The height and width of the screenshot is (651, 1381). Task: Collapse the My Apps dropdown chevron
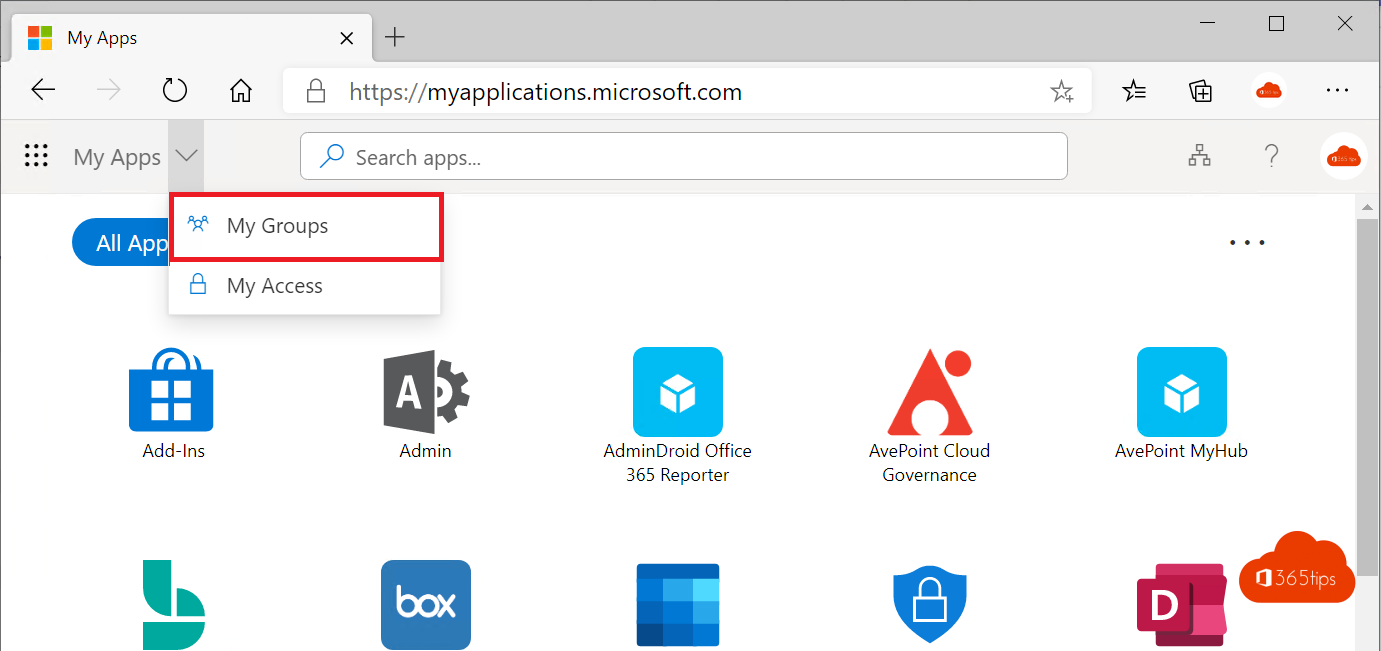186,156
